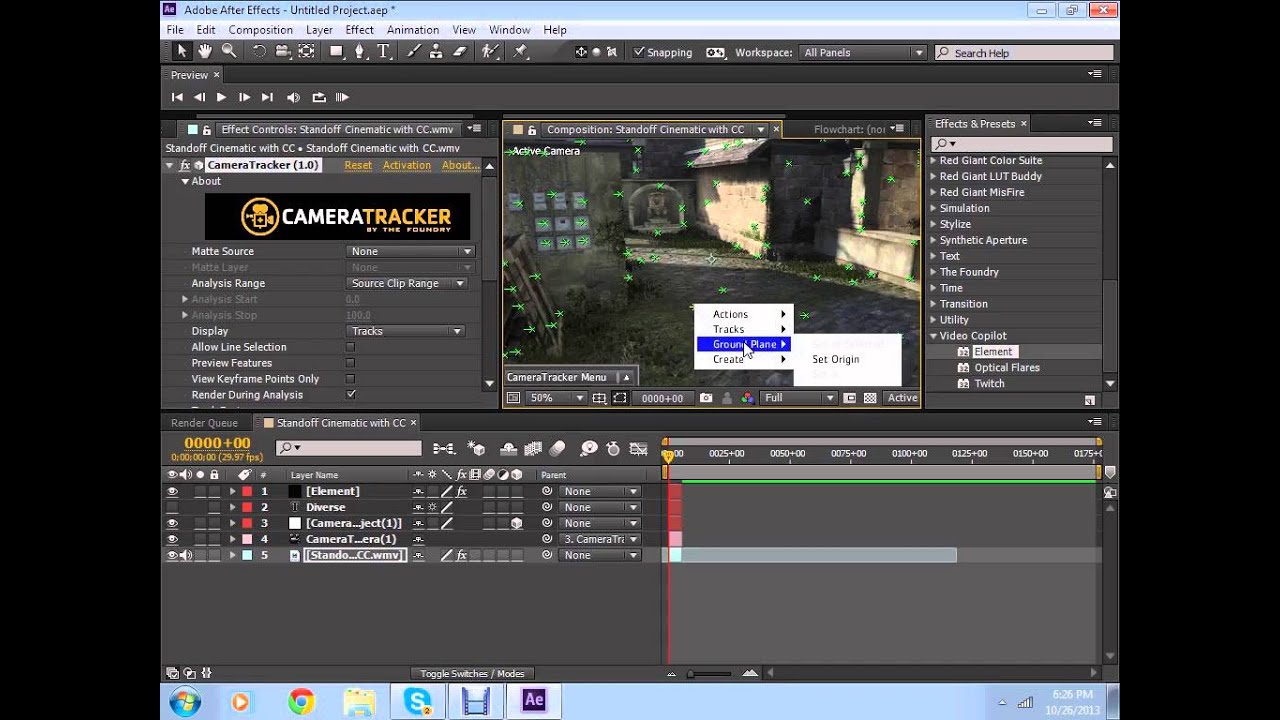Open Parent dropdown for Diverse layer
The width and height of the screenshot is (1280, 720).
(598, 507)
